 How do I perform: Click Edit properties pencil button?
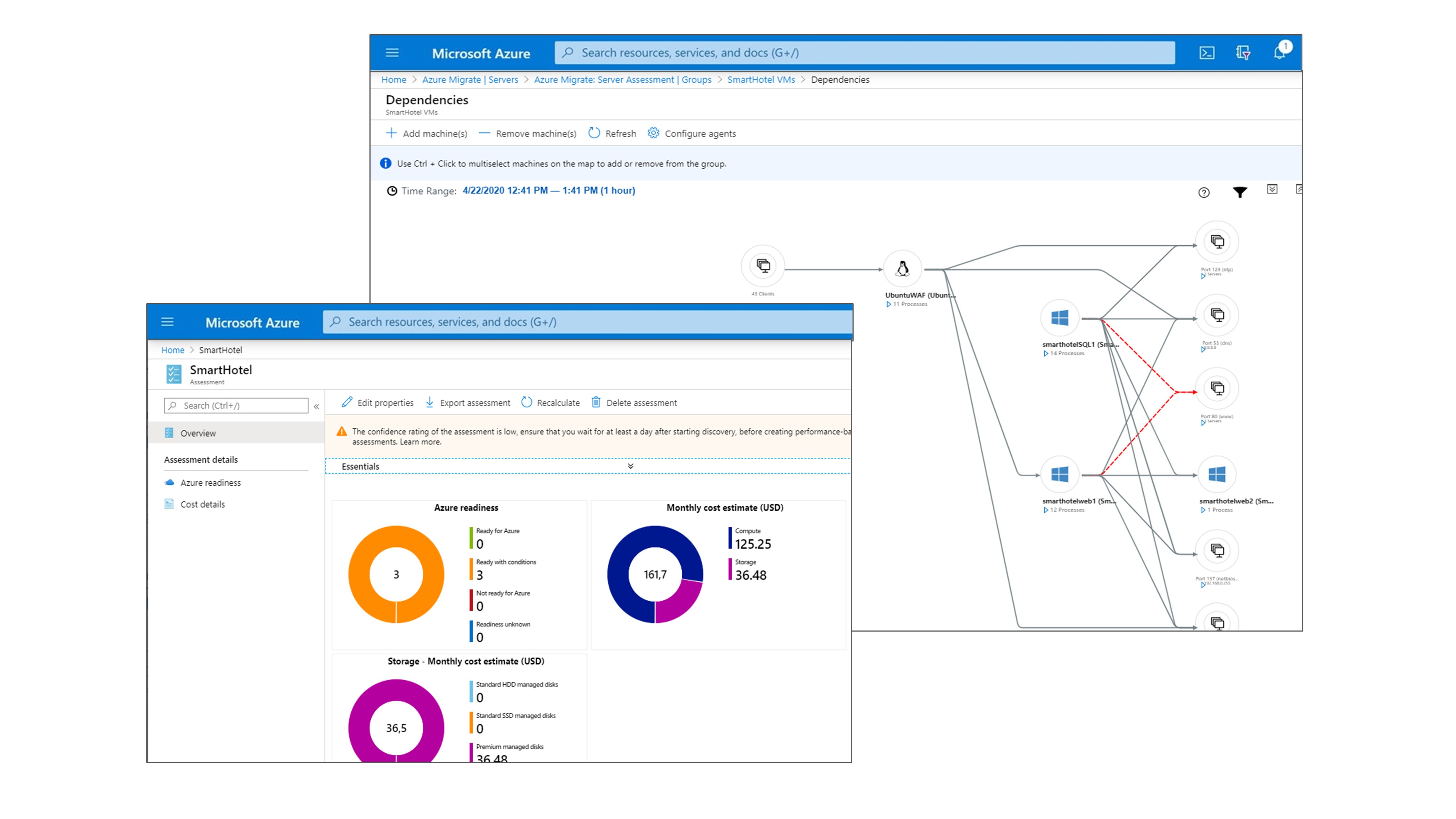377,403
